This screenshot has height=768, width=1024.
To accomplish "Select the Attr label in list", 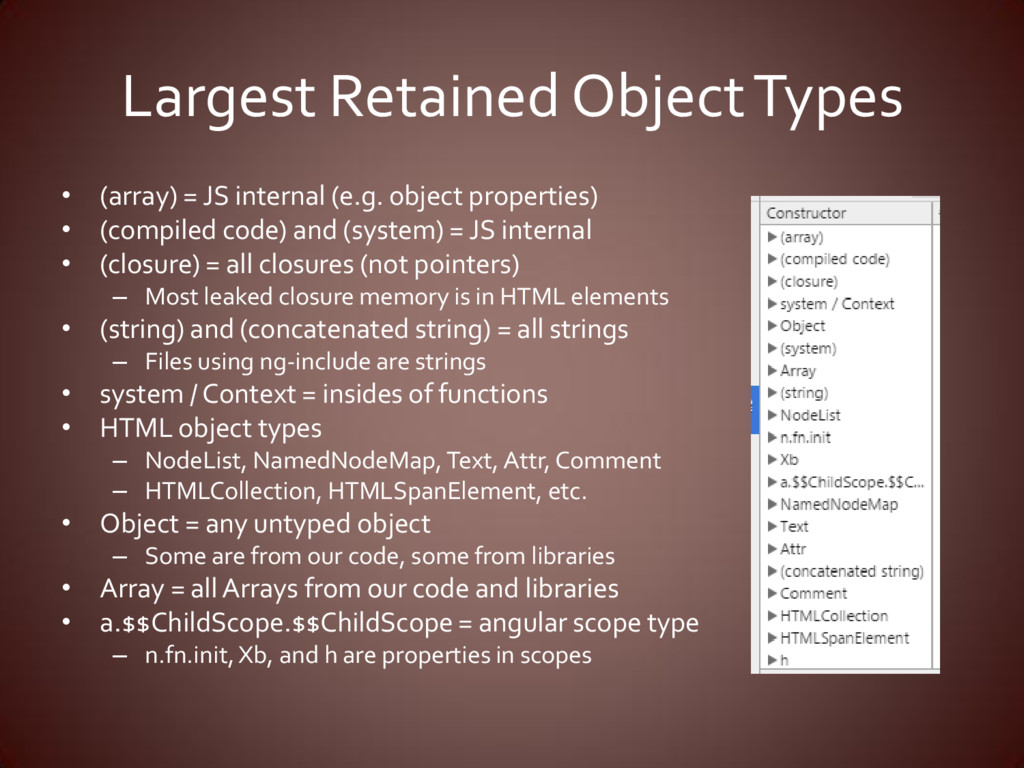I will coord(793,549).
